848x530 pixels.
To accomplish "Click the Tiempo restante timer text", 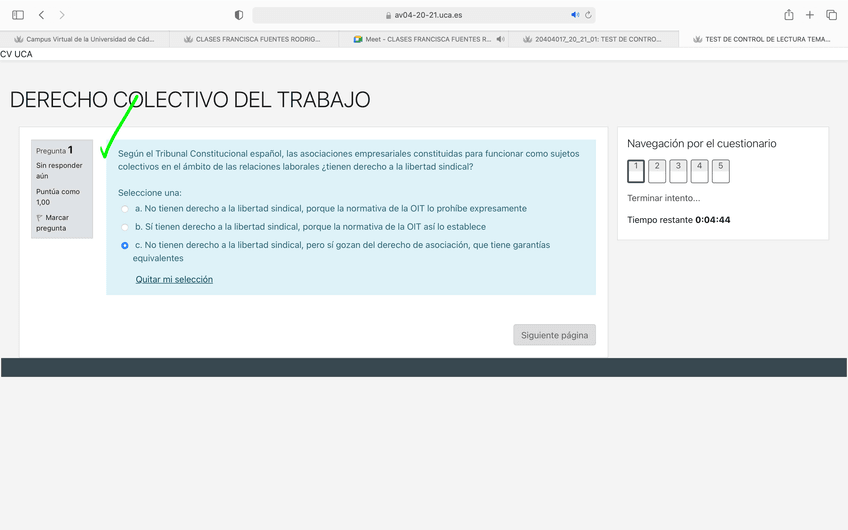I will (x=679, y=220).
